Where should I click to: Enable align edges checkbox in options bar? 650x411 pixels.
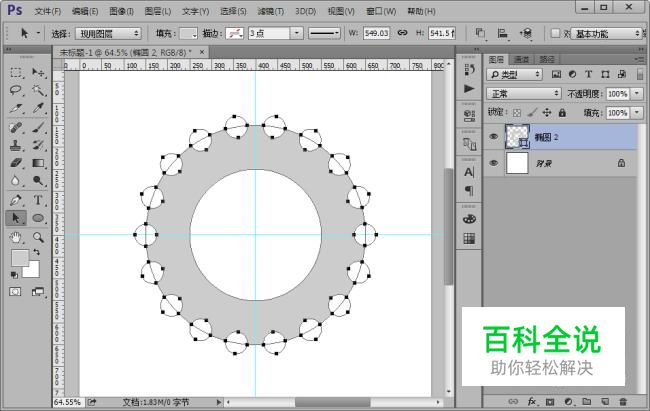555,33
